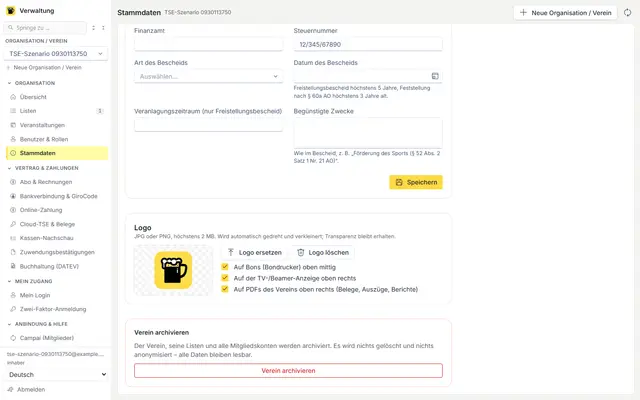Open Listen in sidebar menu
Viewport: 640px width, 400px height.
point(57,111)
